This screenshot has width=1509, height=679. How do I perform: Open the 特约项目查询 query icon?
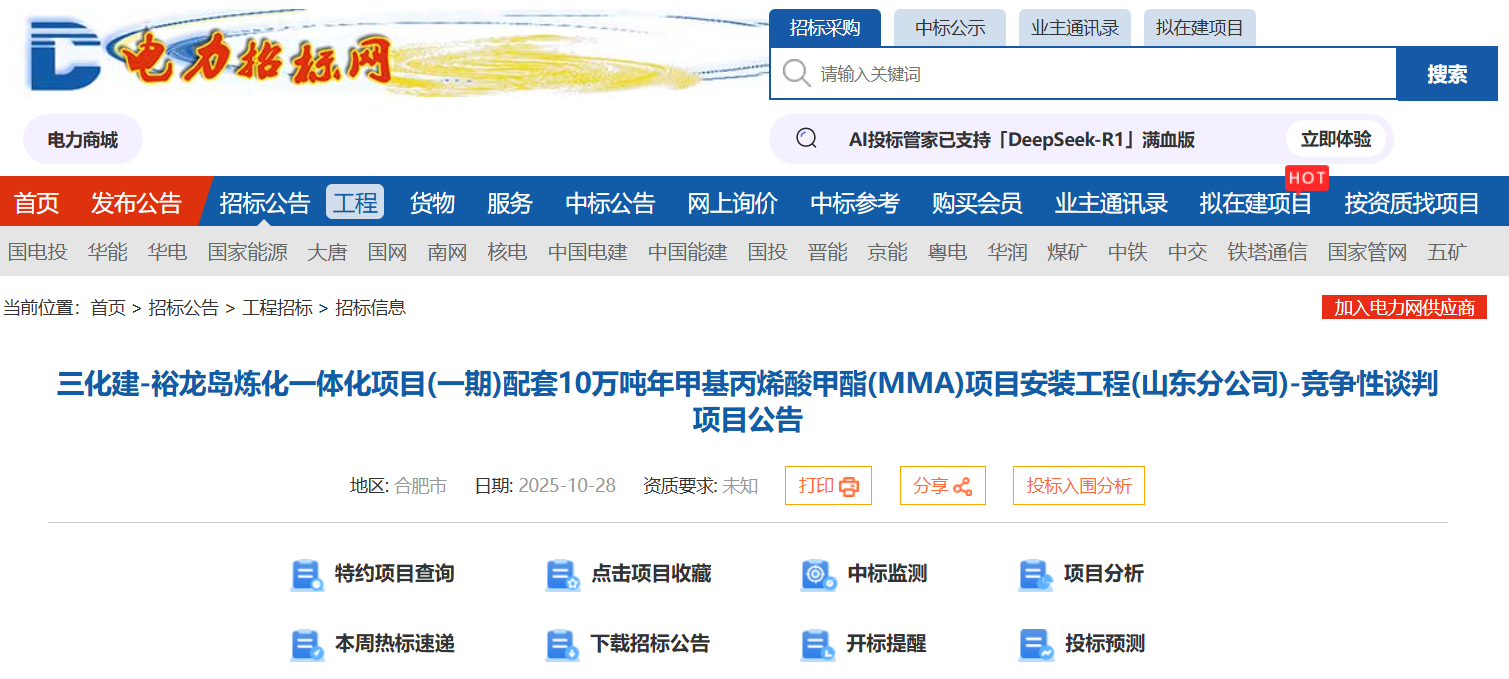coord(307,574)
